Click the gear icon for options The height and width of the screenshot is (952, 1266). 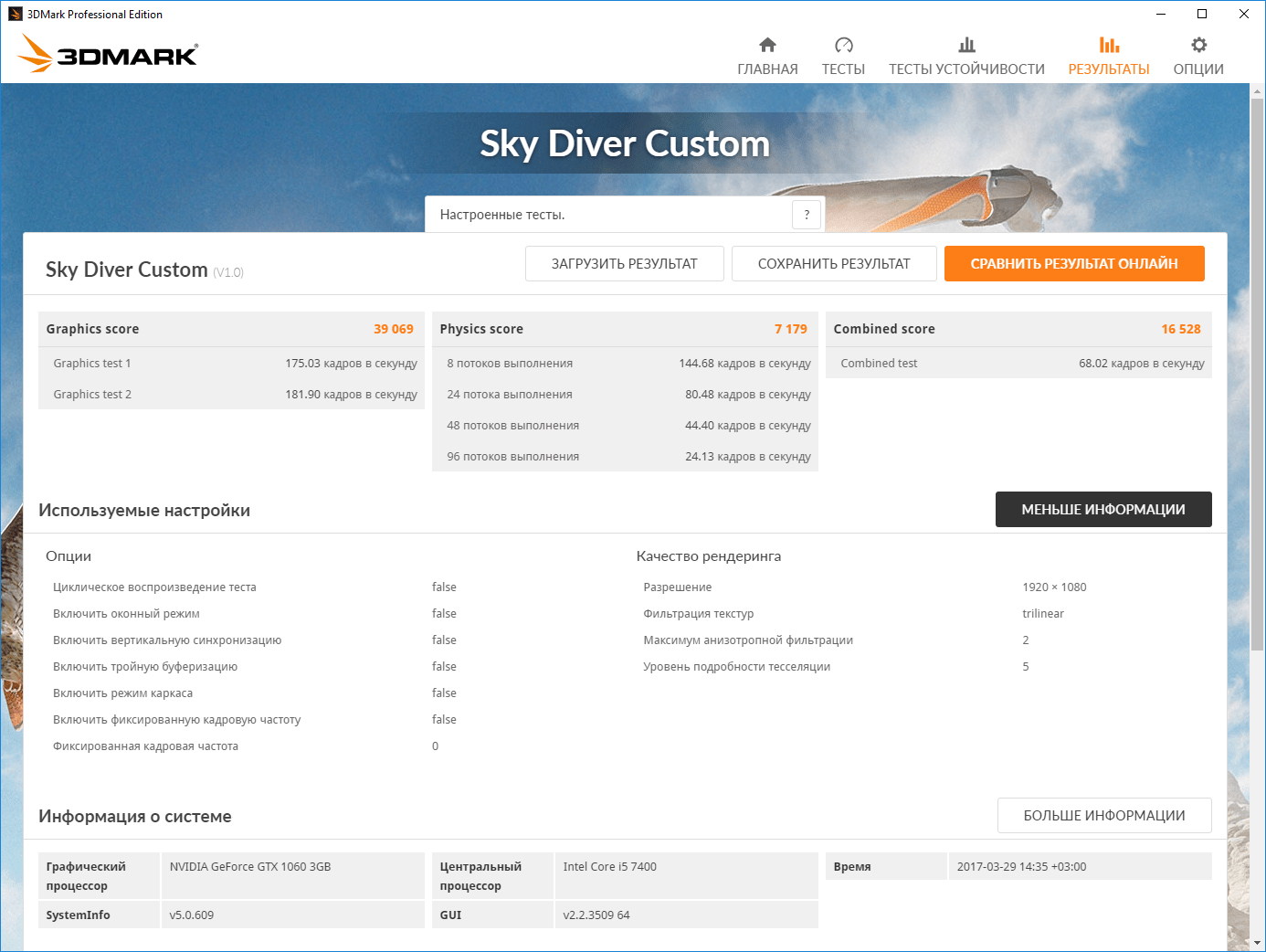(1198, 45)
